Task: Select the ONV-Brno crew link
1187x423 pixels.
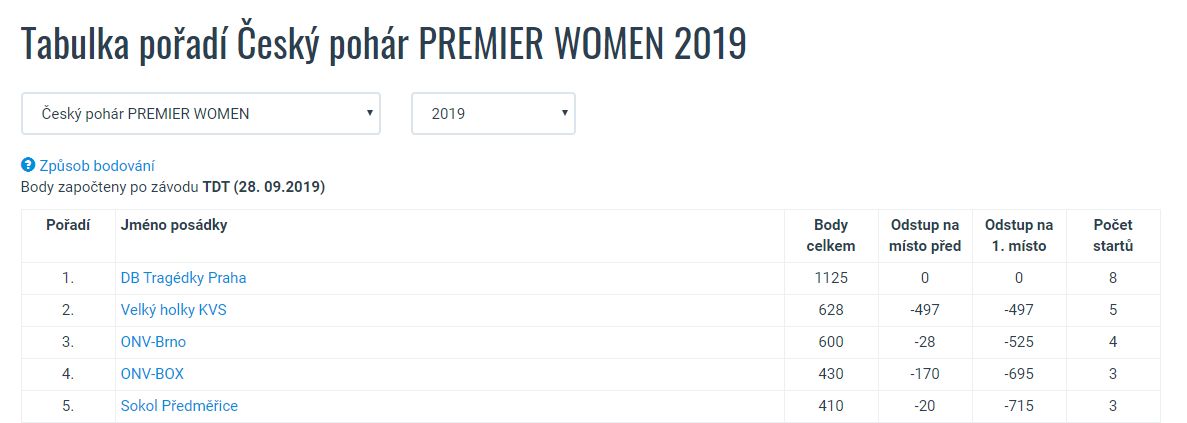Action: point(153,342)
